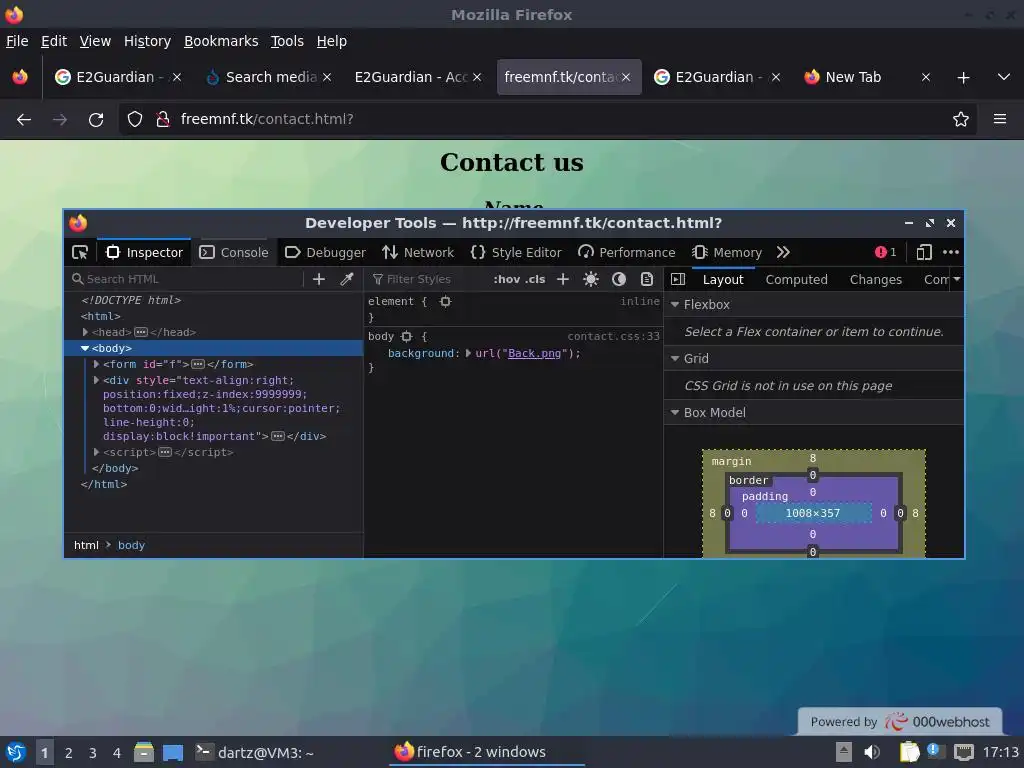The image size is (1024, 768).
Task: Collapse the Box Model section
Action: [x=675, y=413]
